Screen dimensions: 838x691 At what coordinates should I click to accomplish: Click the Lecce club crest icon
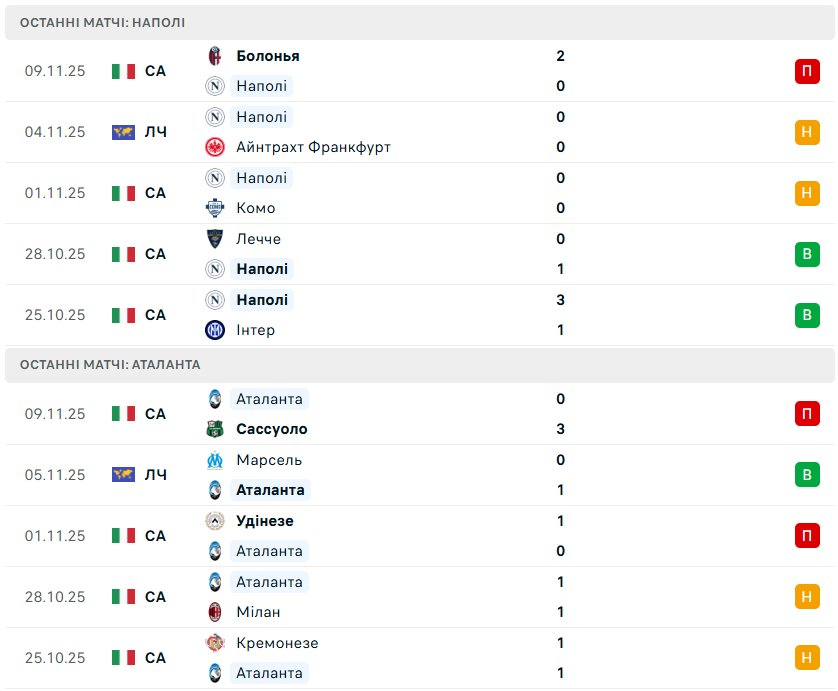point(215,239)
